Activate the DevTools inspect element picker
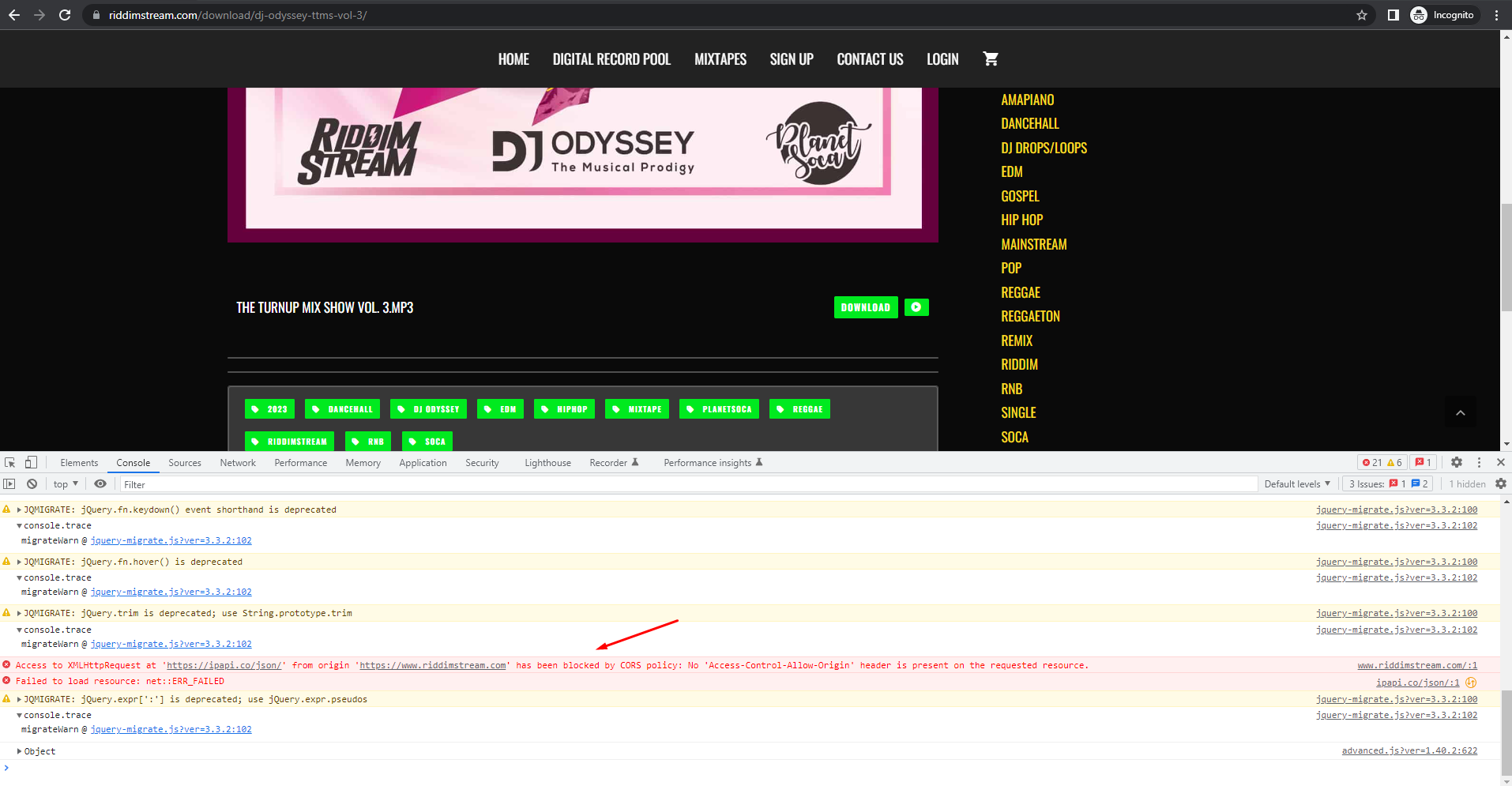This screenshot has height=786, width=1512. (x=9, y=463)
